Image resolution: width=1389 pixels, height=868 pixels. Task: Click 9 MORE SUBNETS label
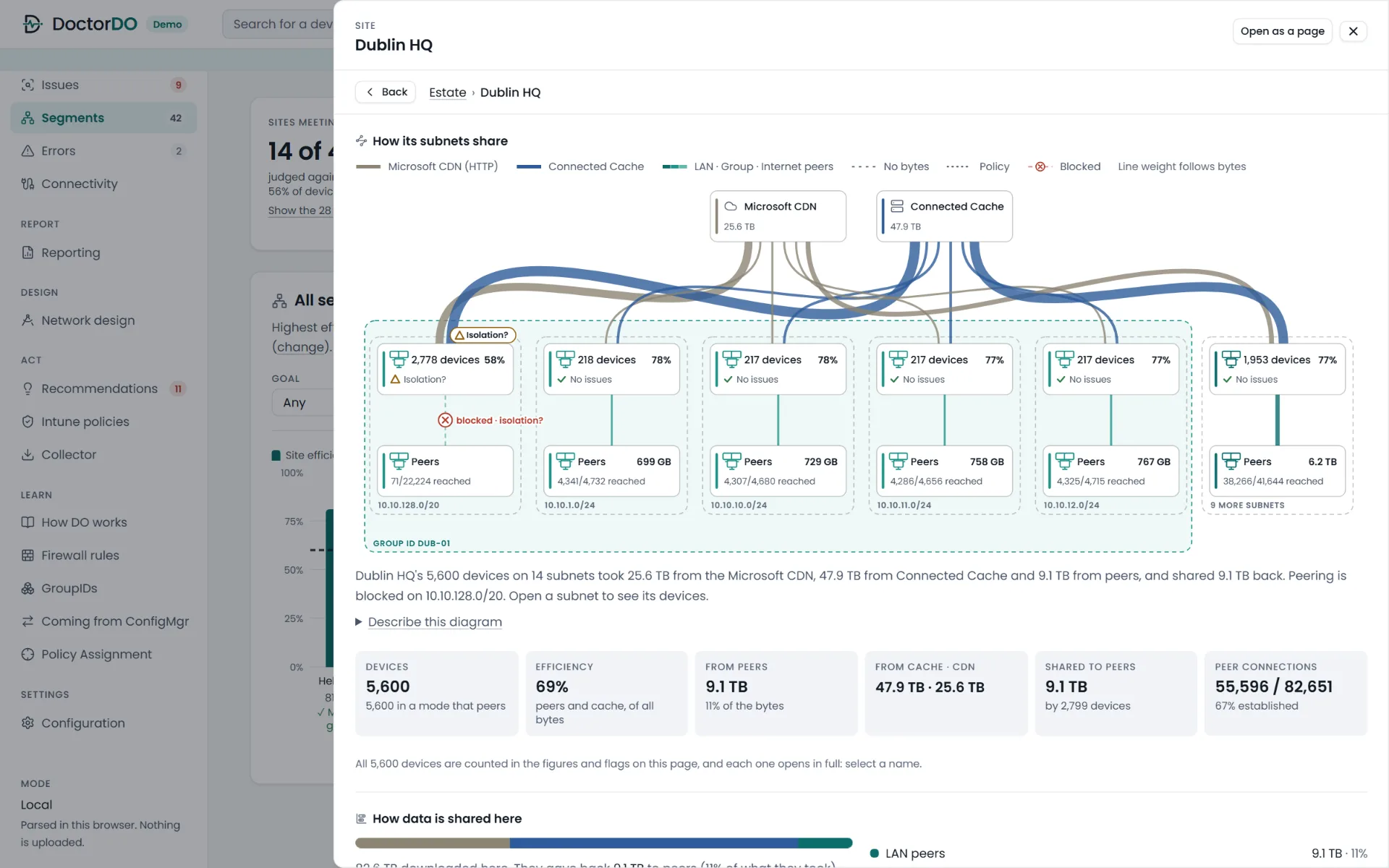pyautogui.click(x=1247, y=506)
